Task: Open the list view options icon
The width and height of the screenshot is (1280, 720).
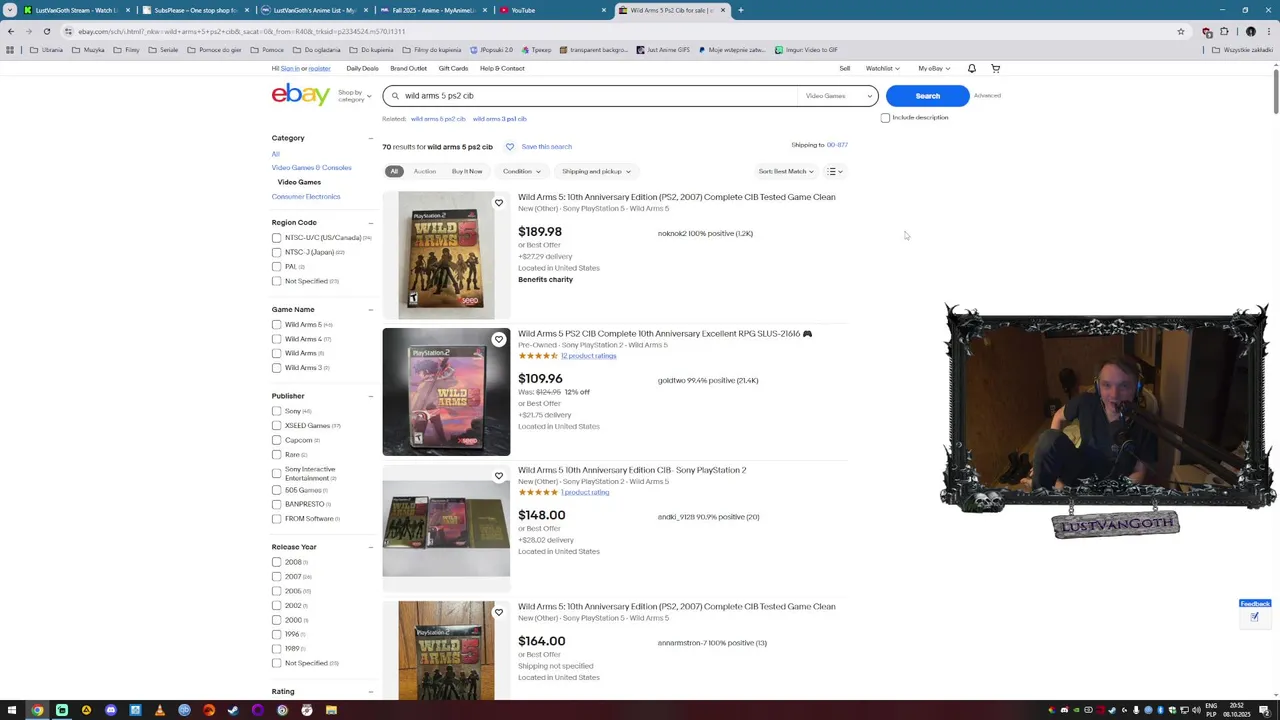Action: [834, 171]
